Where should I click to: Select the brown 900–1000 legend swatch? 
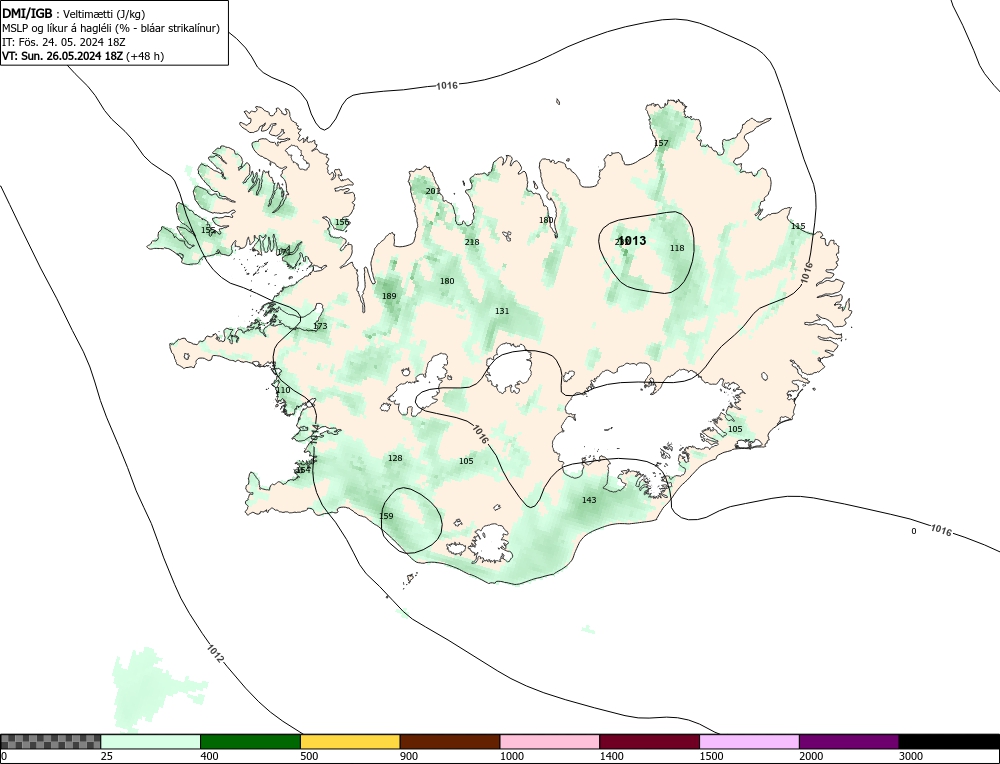(450, 741)
